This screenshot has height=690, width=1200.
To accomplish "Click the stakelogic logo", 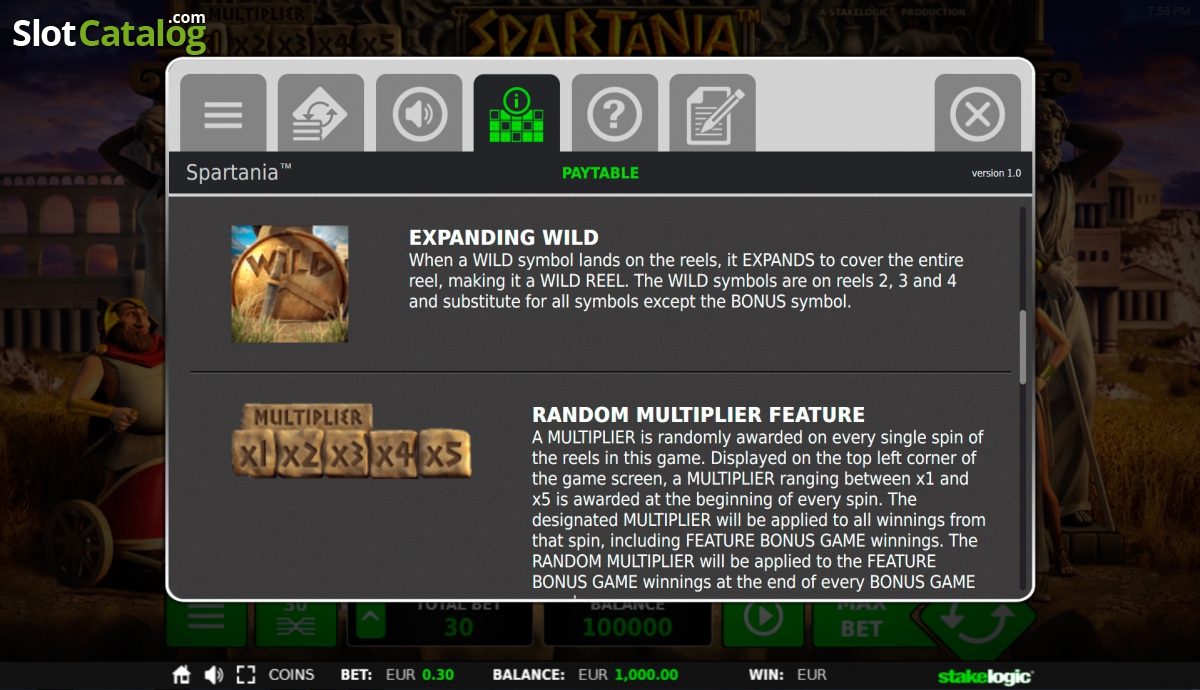I will (x=985, y=676).
